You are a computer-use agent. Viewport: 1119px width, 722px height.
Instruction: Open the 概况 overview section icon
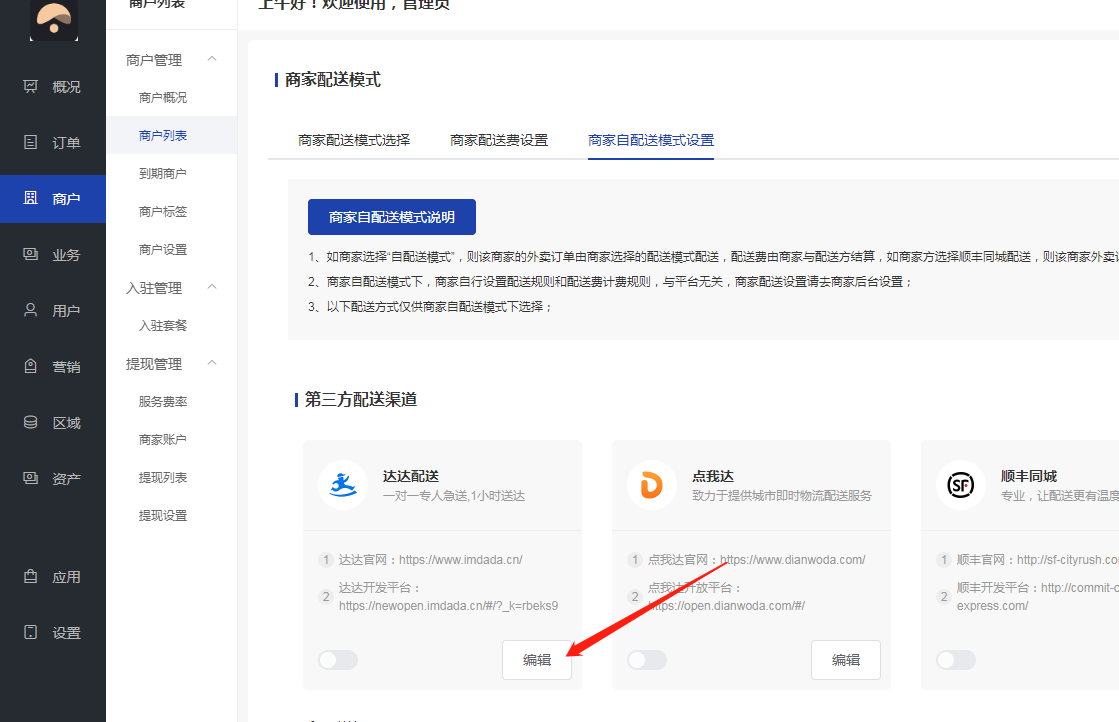(x=31, y=86)
